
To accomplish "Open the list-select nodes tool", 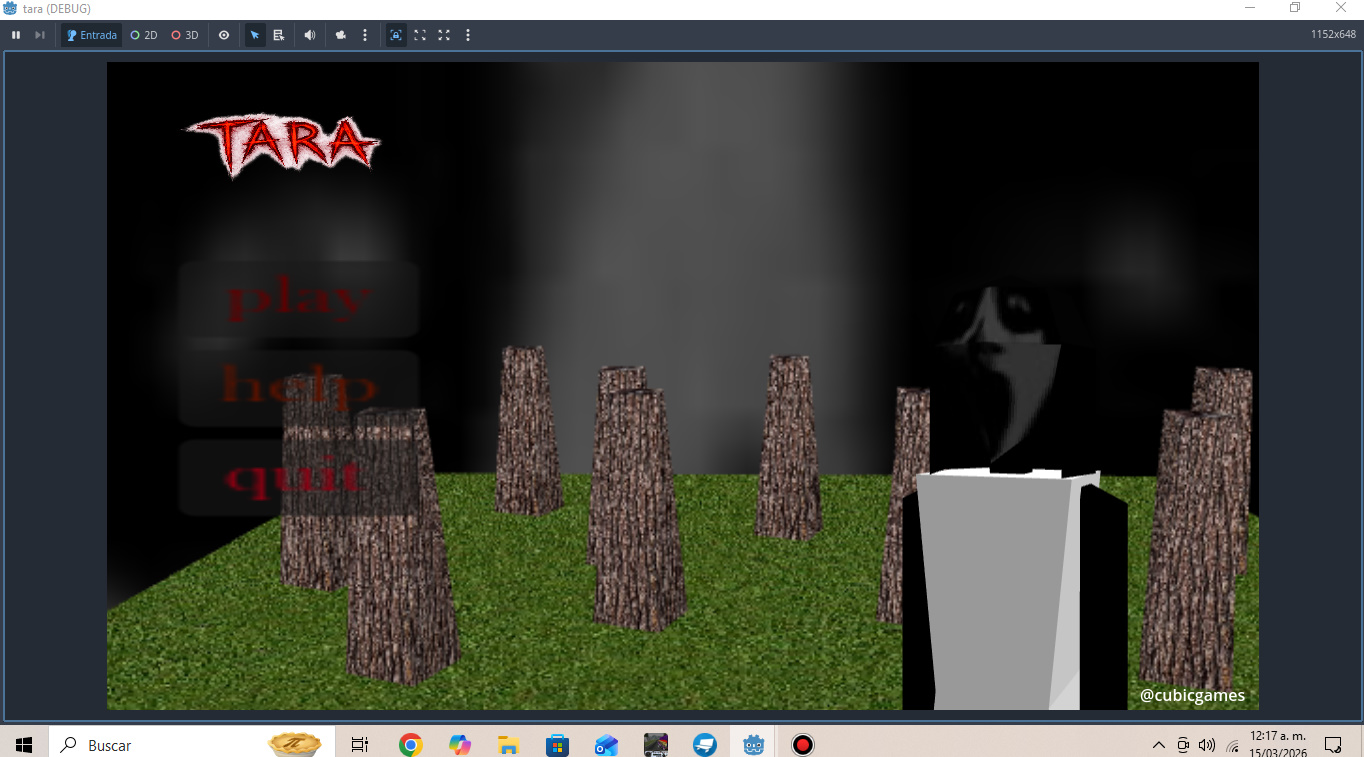I will [x=279, y=35].
